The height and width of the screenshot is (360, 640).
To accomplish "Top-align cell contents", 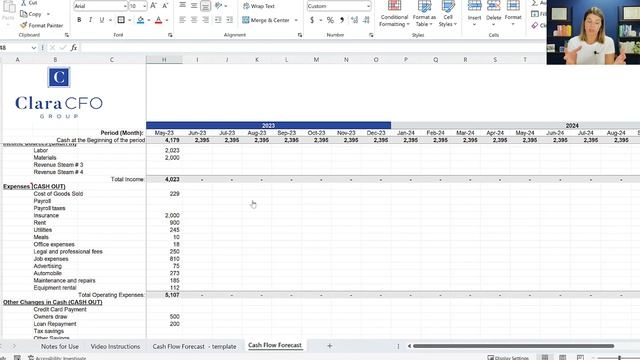I will click(182, 5).
